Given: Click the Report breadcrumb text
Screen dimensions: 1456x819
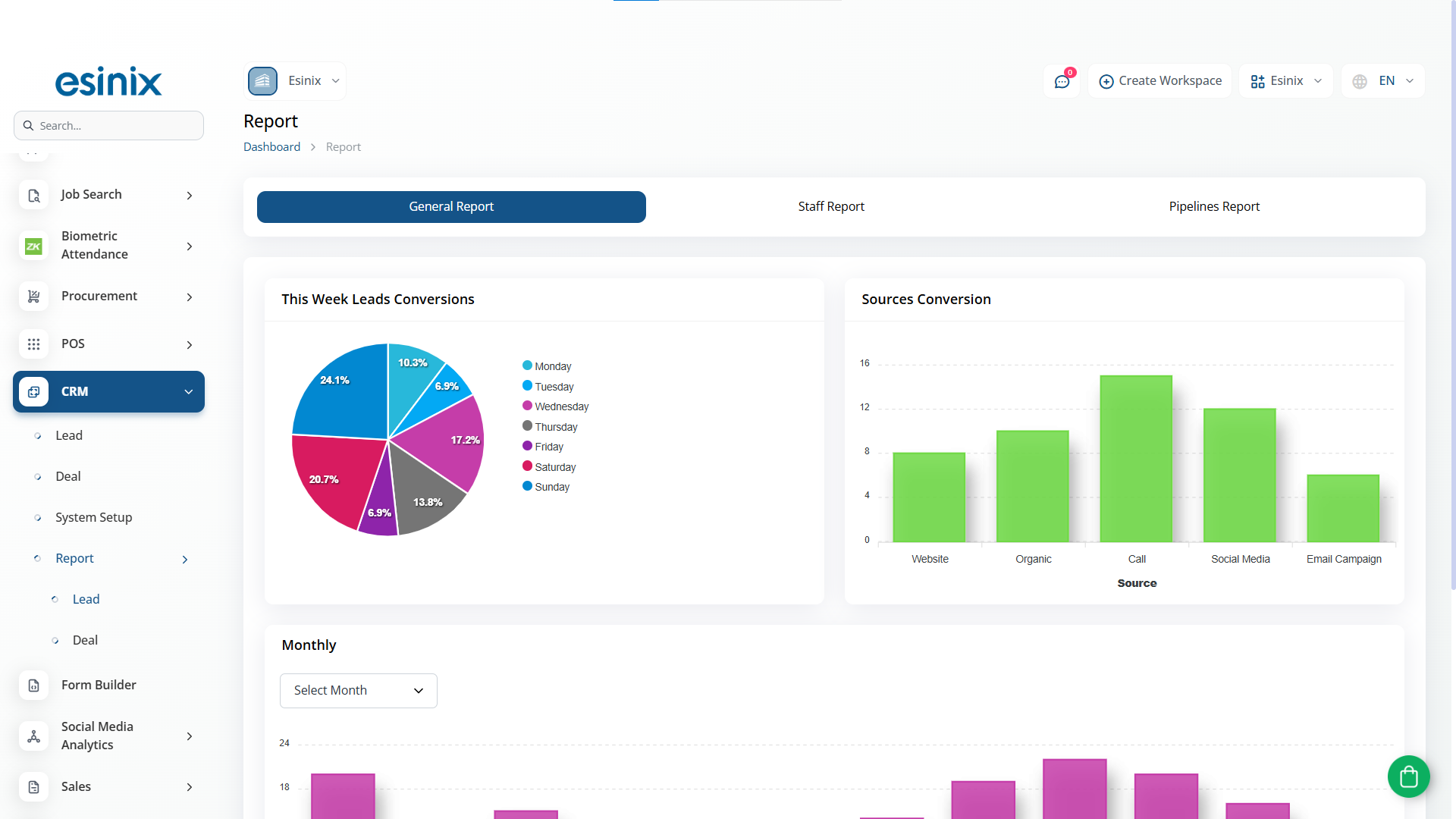Looking at the screenshot, I should (344, 147).
